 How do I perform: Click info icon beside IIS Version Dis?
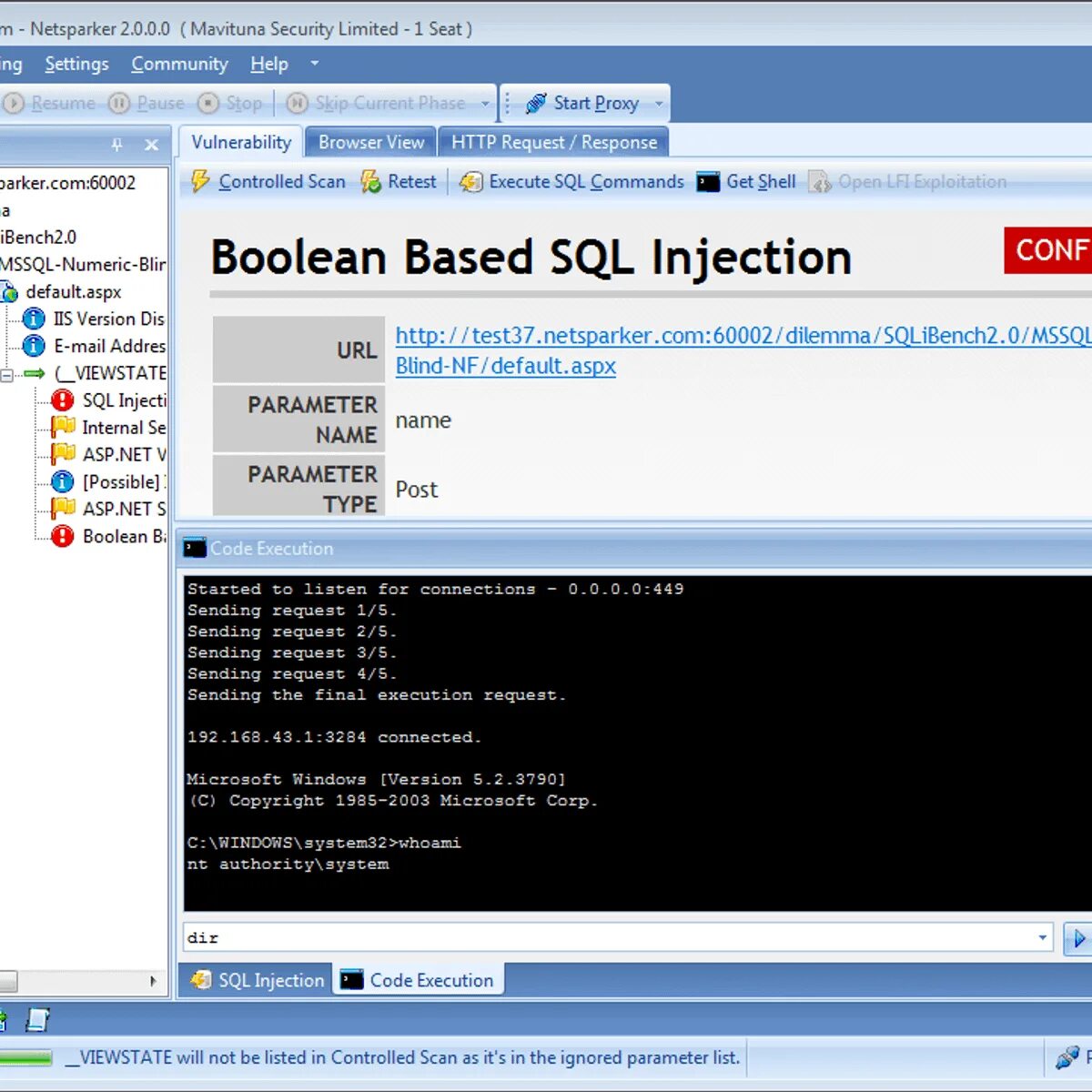[34, 318]
